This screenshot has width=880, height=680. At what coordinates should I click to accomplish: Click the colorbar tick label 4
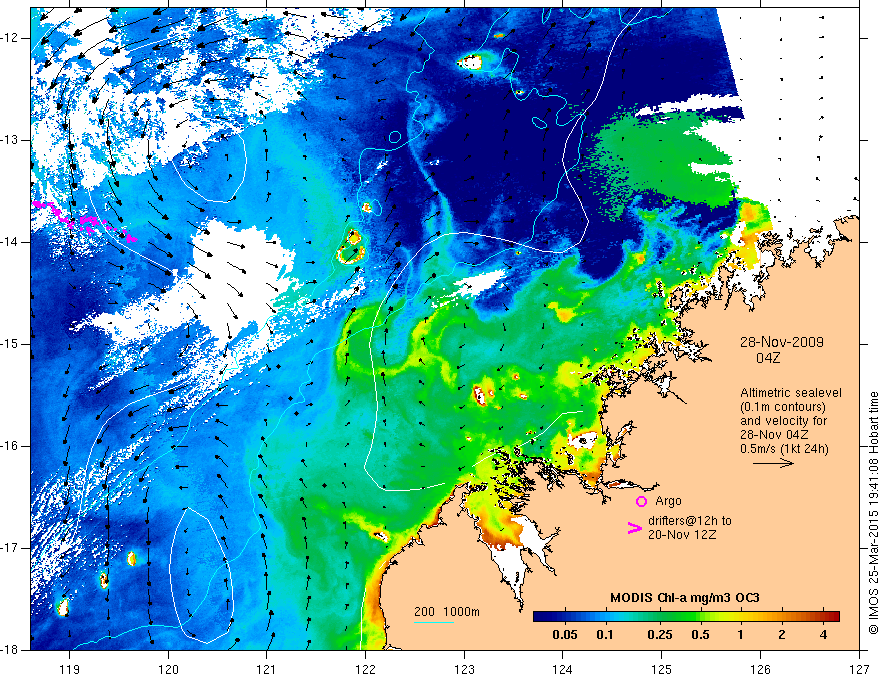click(823, 635)
